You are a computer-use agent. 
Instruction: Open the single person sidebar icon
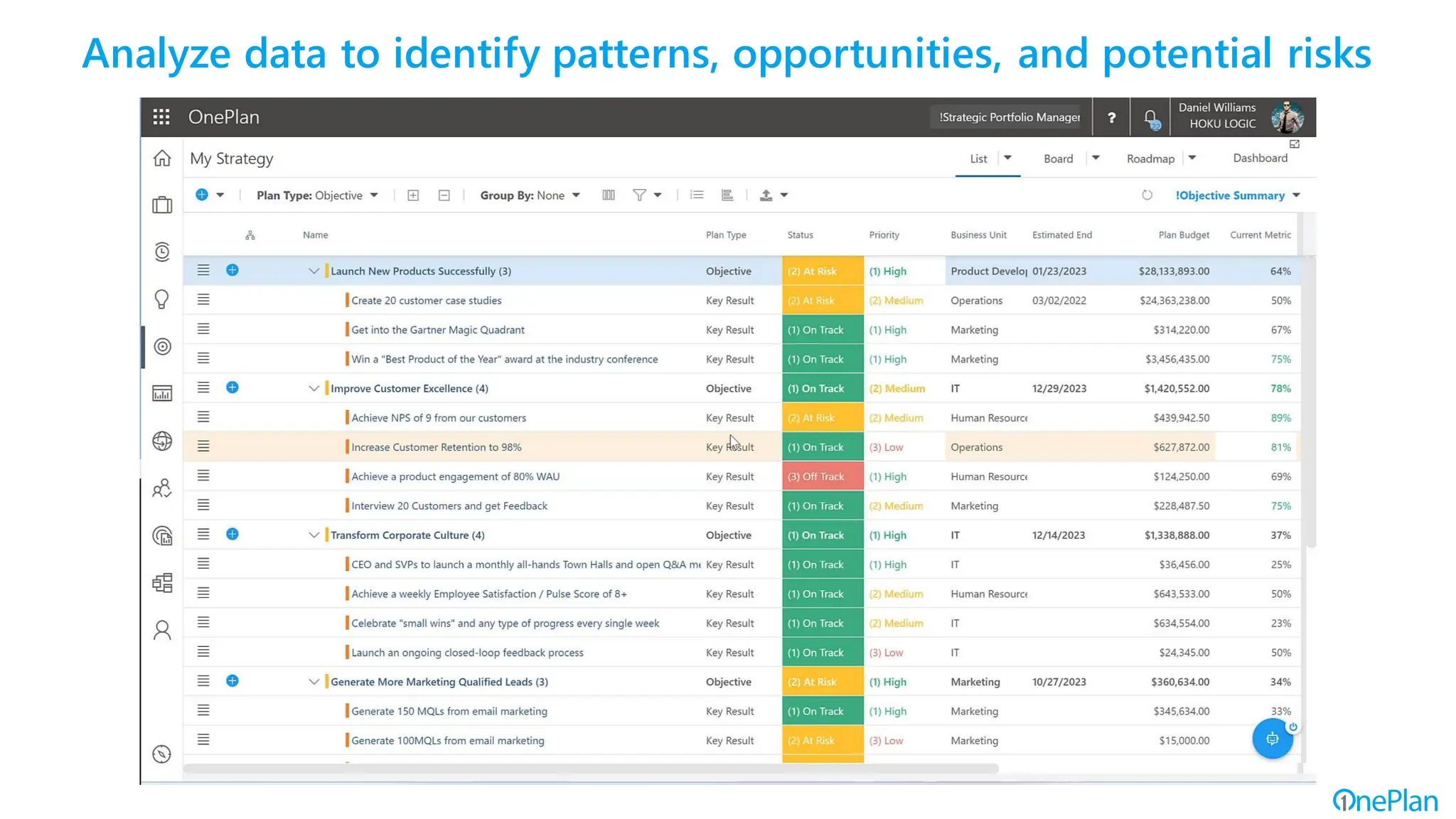click(x=162, y=630)
